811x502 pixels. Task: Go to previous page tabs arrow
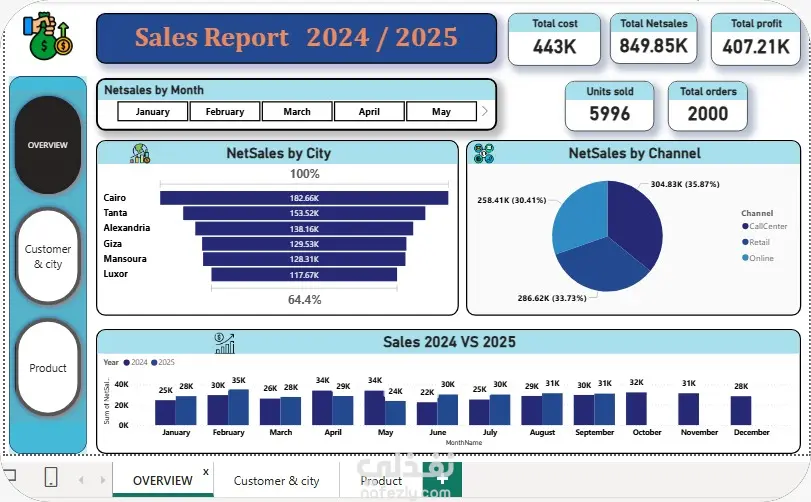coord(81,480)
